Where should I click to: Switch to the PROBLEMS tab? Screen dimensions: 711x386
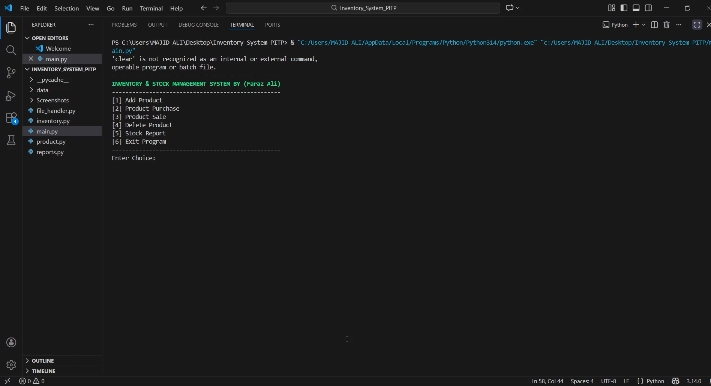coord(124,25)
